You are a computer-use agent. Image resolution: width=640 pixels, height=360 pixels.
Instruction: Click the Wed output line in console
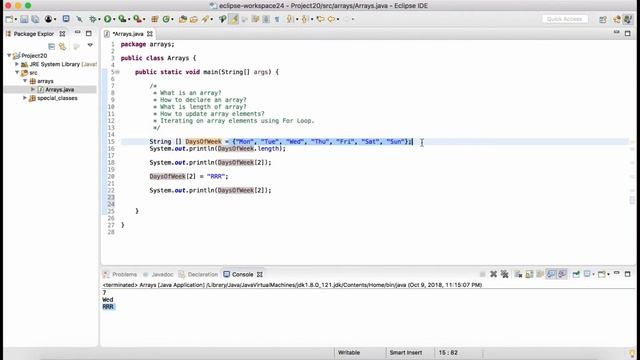click(x=108, y=300)
